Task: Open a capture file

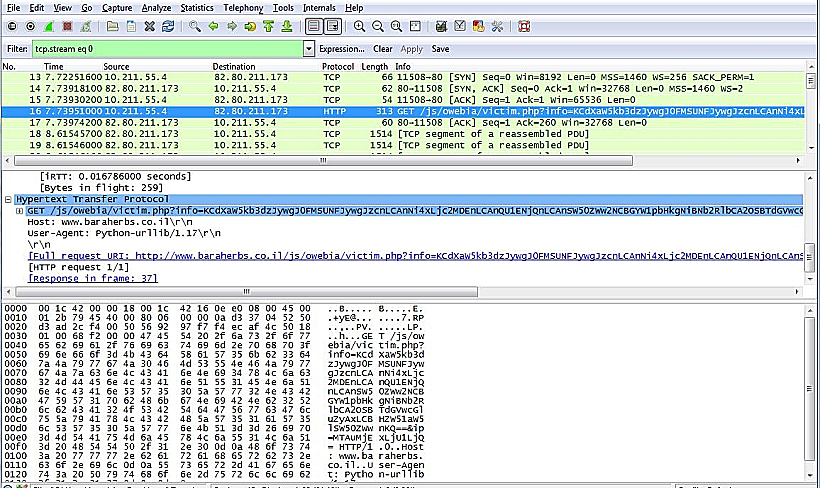Action: click(x=113, y=26)
